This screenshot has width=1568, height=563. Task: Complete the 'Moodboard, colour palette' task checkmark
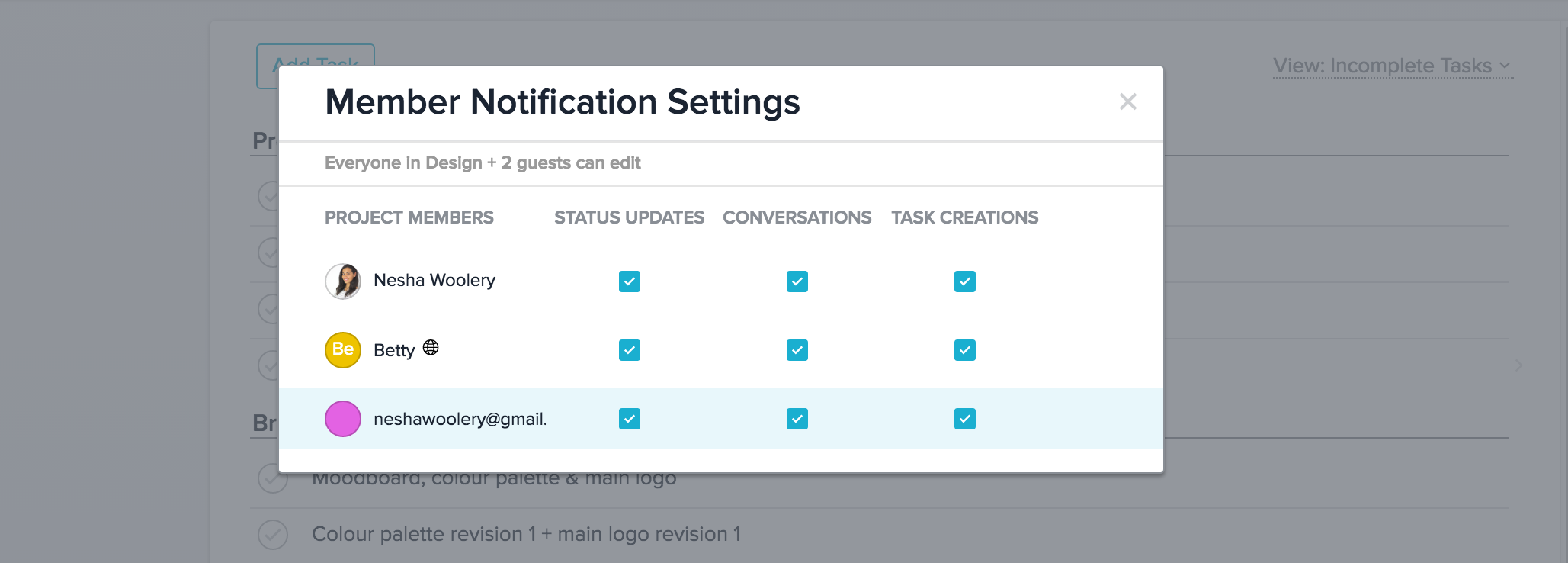tap(273, 480)
